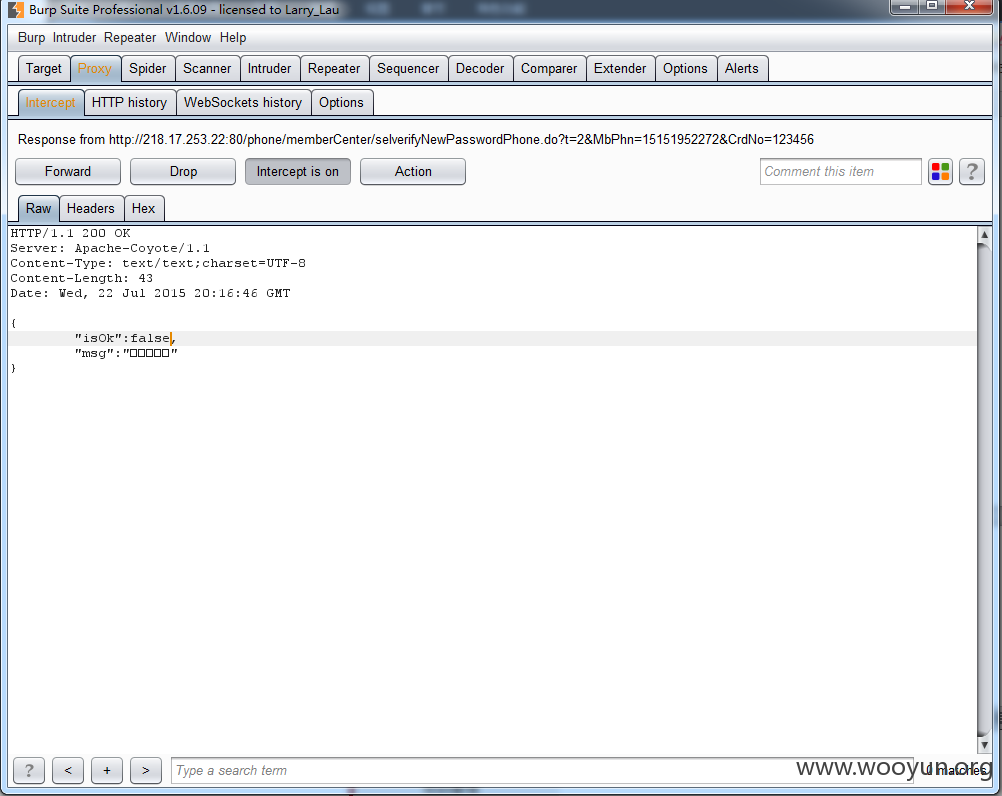Select the Intercept sub-tab
This screenshot has height=796, width=1002.
pyautogui.click(x=50, y=102)
